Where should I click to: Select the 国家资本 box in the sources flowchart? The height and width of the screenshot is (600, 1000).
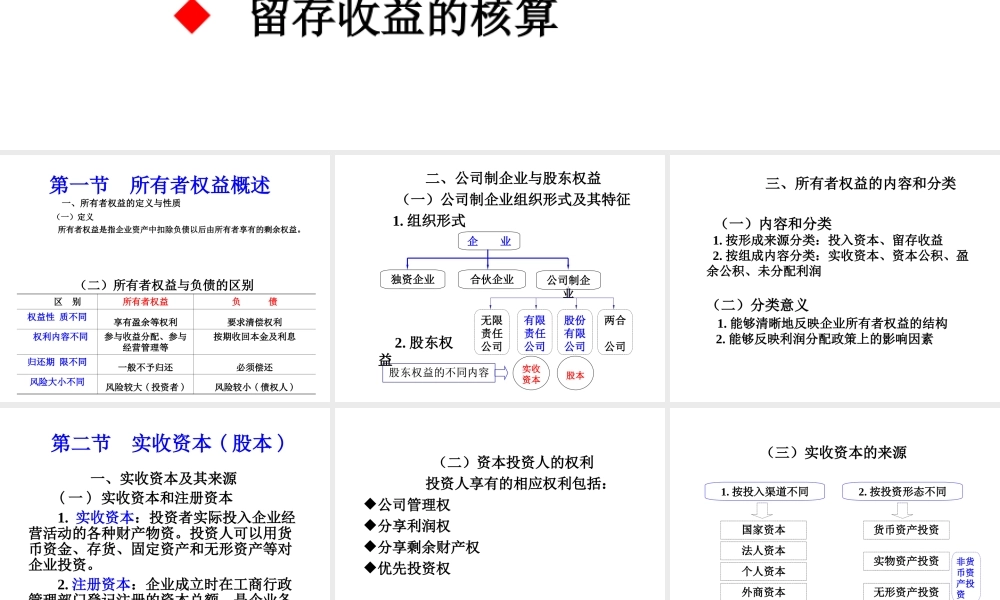(x=763, y=529)
